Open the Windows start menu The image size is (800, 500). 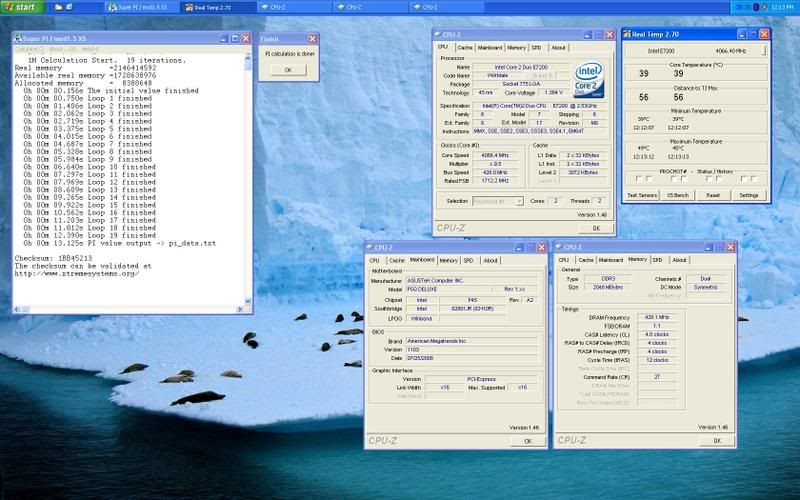[21, 7]
